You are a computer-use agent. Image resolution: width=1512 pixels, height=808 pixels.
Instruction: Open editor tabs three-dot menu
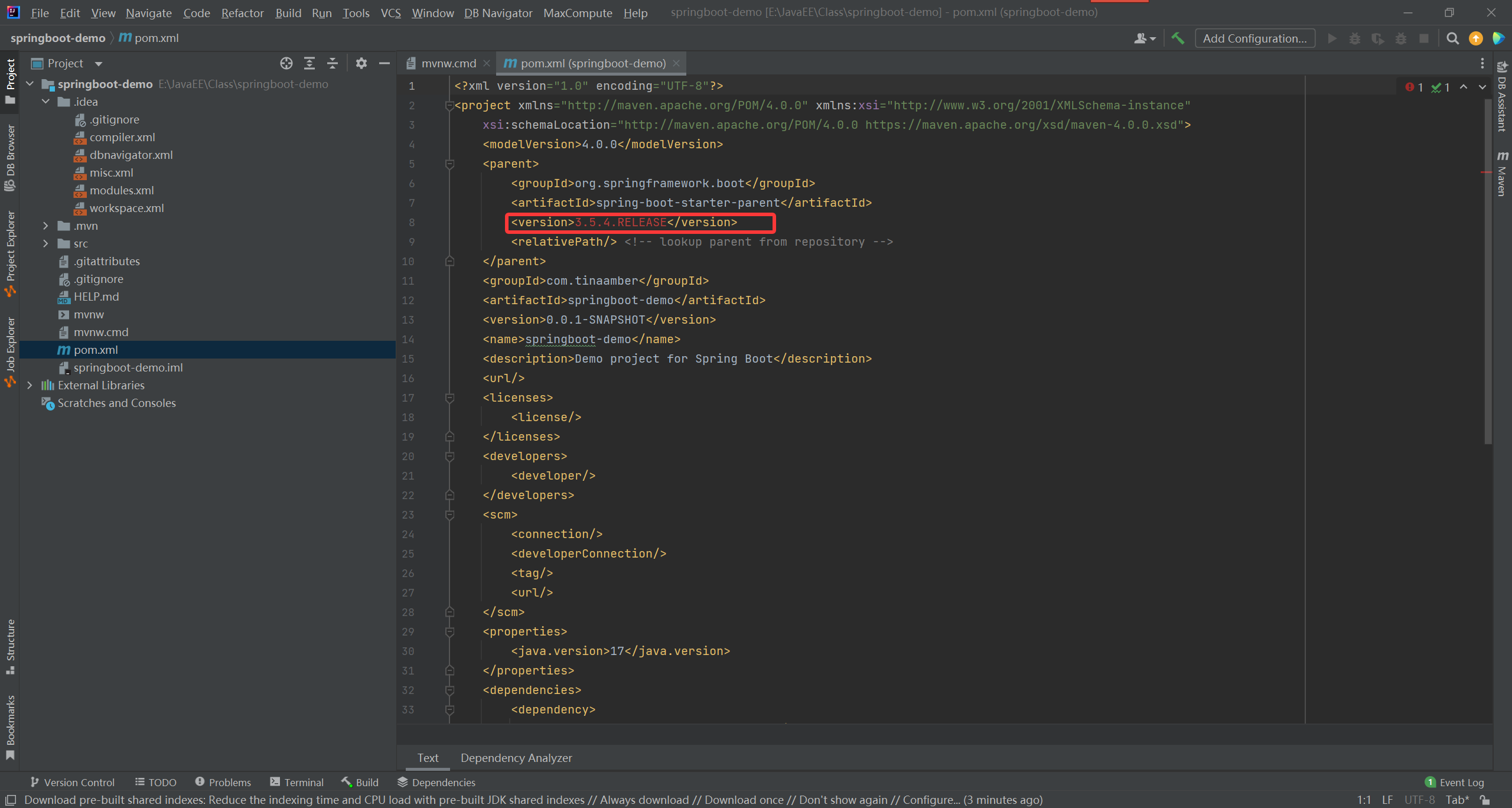[x=1482, y=63]
